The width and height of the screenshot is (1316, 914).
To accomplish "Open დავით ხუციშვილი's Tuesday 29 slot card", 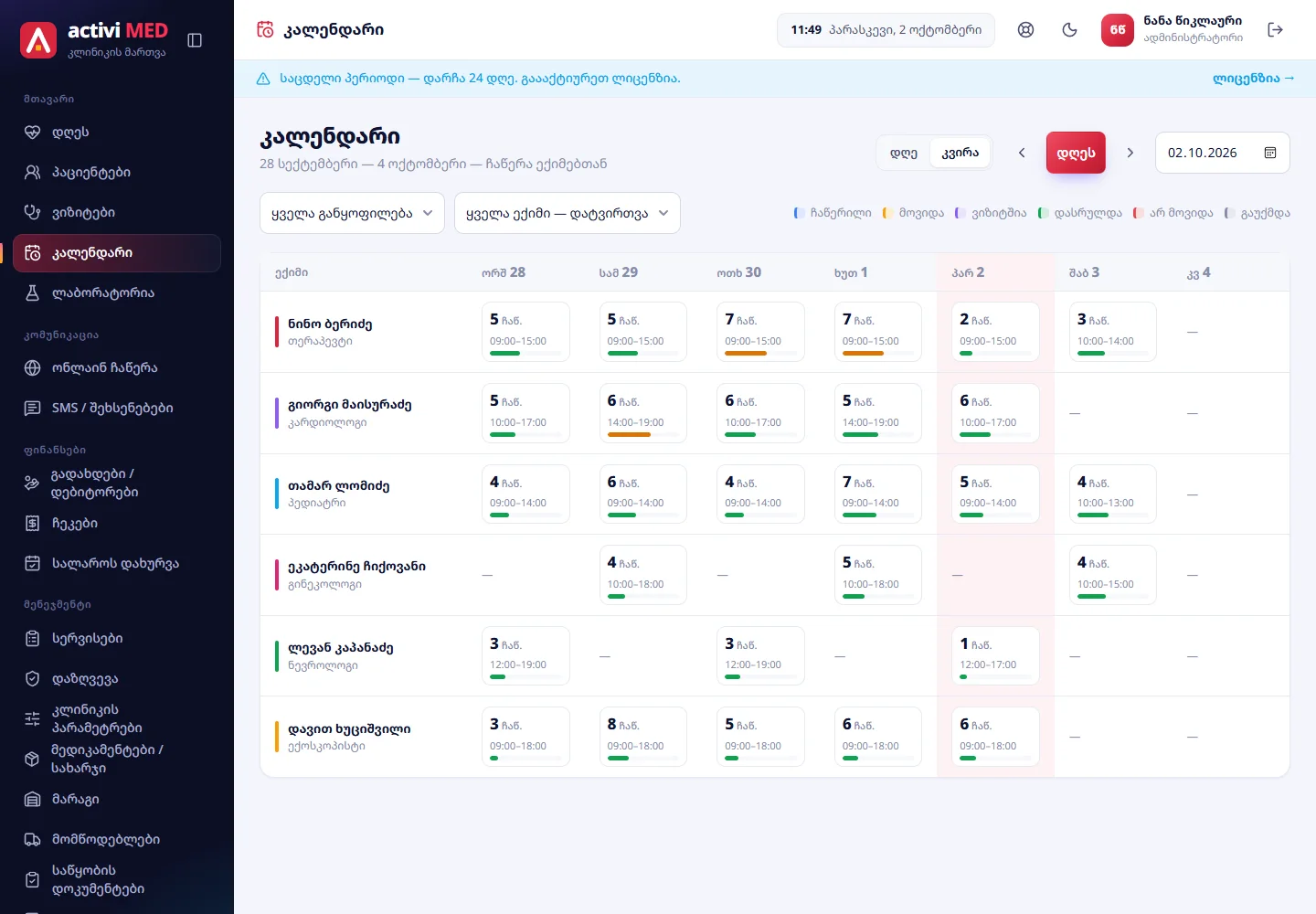I will [x=643, y=737].
